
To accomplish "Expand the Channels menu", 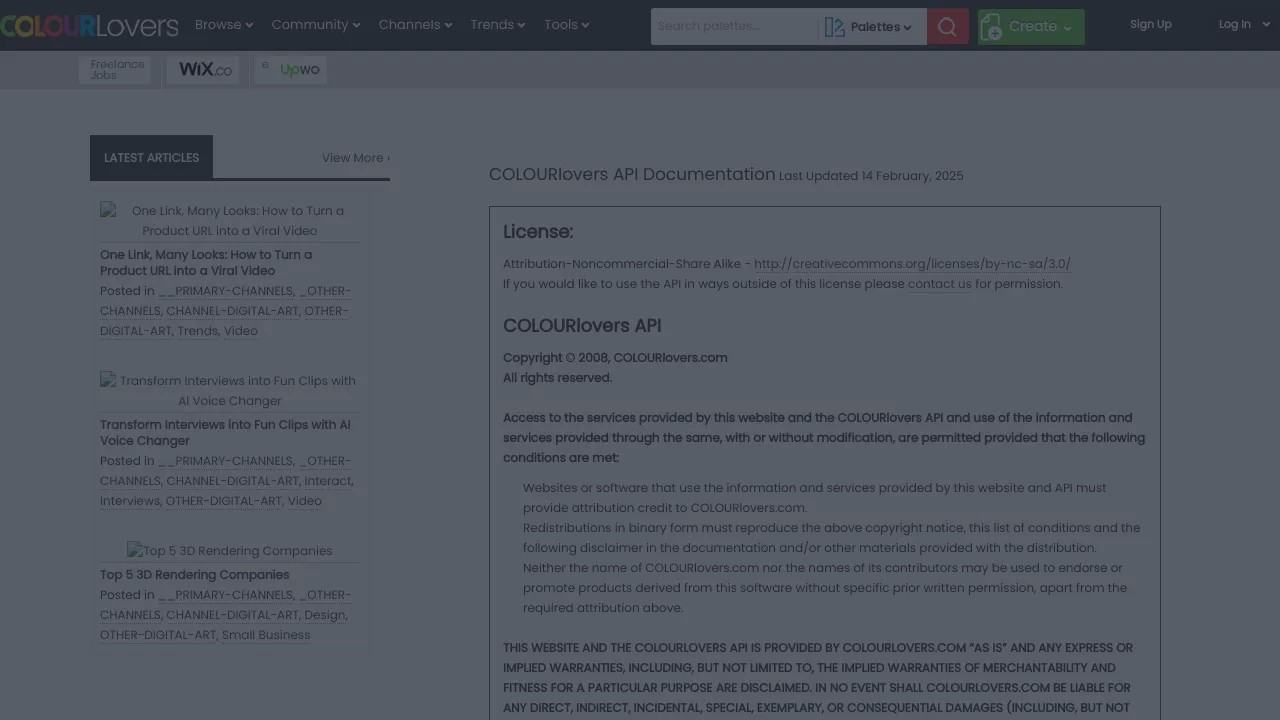I will [415, 25].
